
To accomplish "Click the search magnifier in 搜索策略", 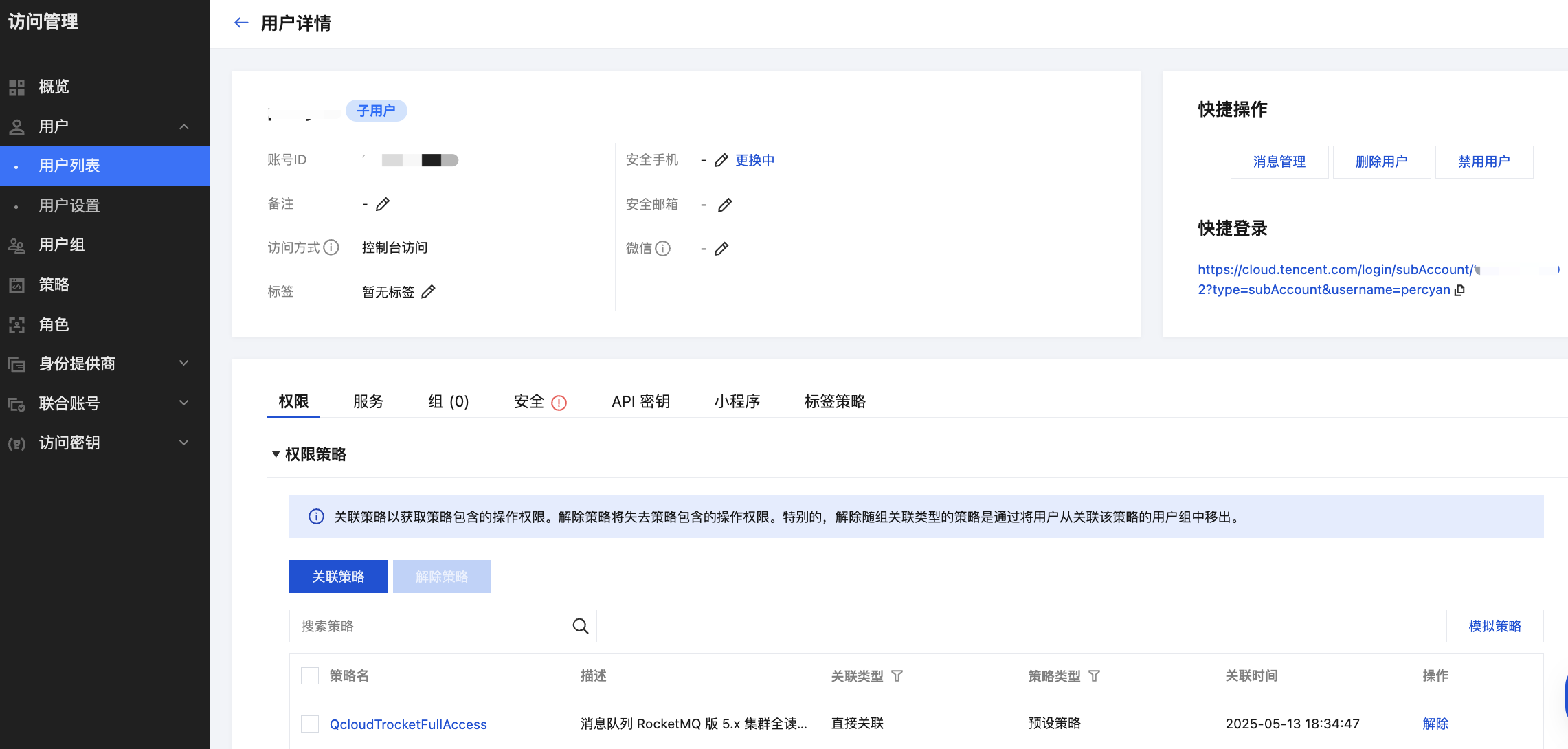I will point(581,626).
